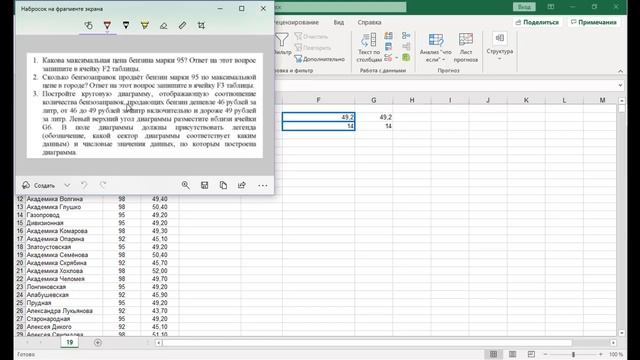The image size is (640, 360).
Task: Add a new sheet with plus icon
Action: coord(98,342)
